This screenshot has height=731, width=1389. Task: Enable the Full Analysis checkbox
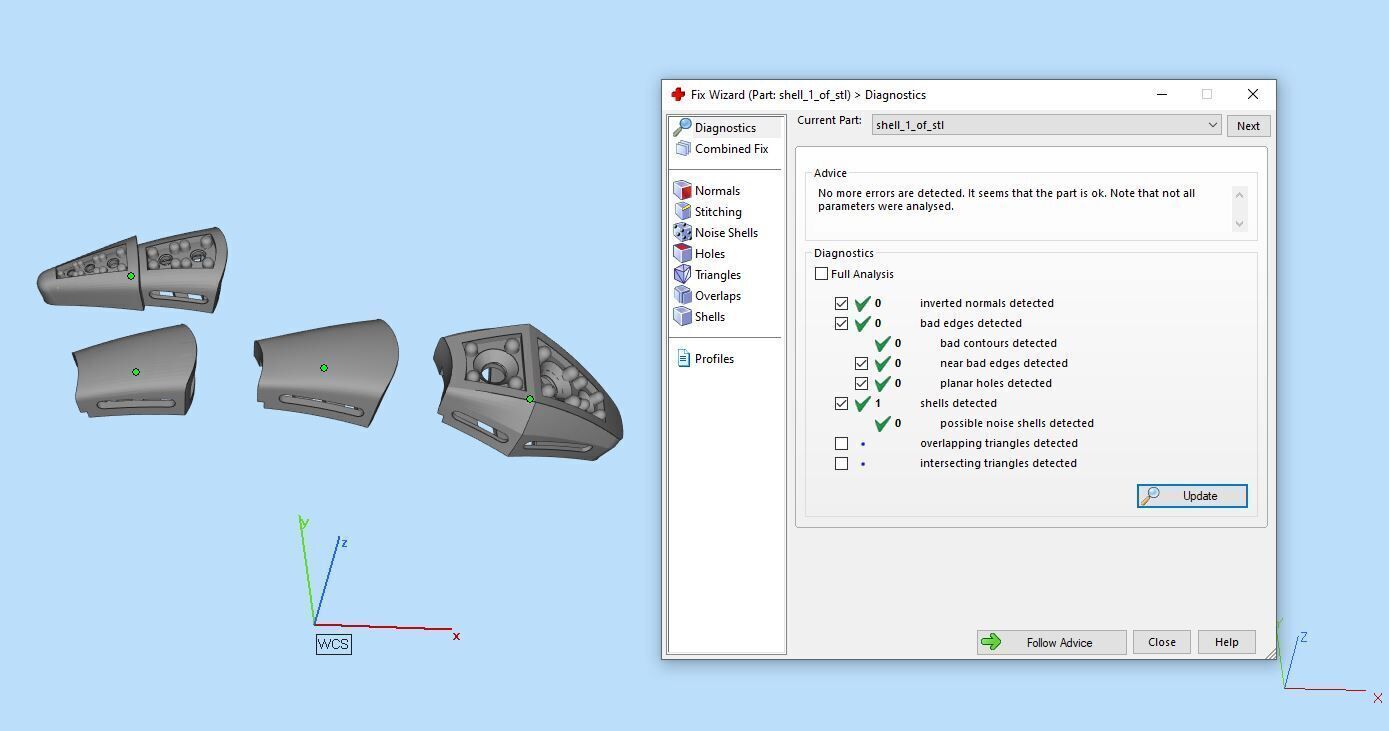tap(821, 274)
